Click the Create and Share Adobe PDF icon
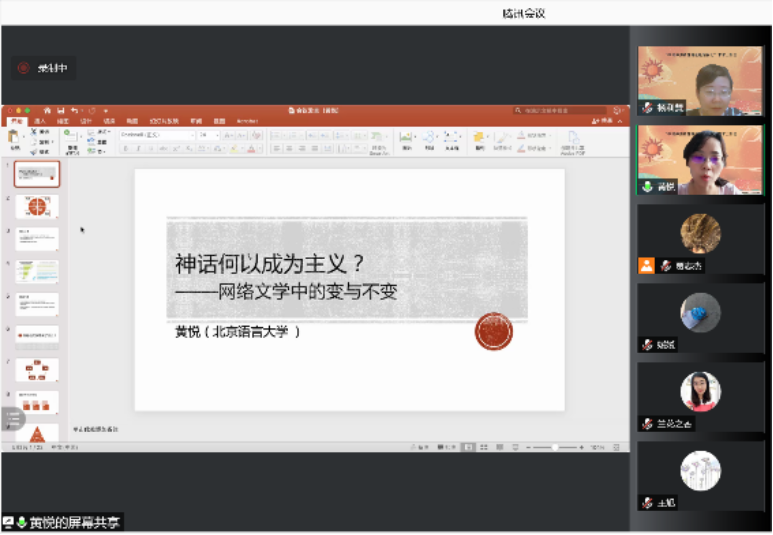This screenshot has width=773, height=535. point(573,139)
